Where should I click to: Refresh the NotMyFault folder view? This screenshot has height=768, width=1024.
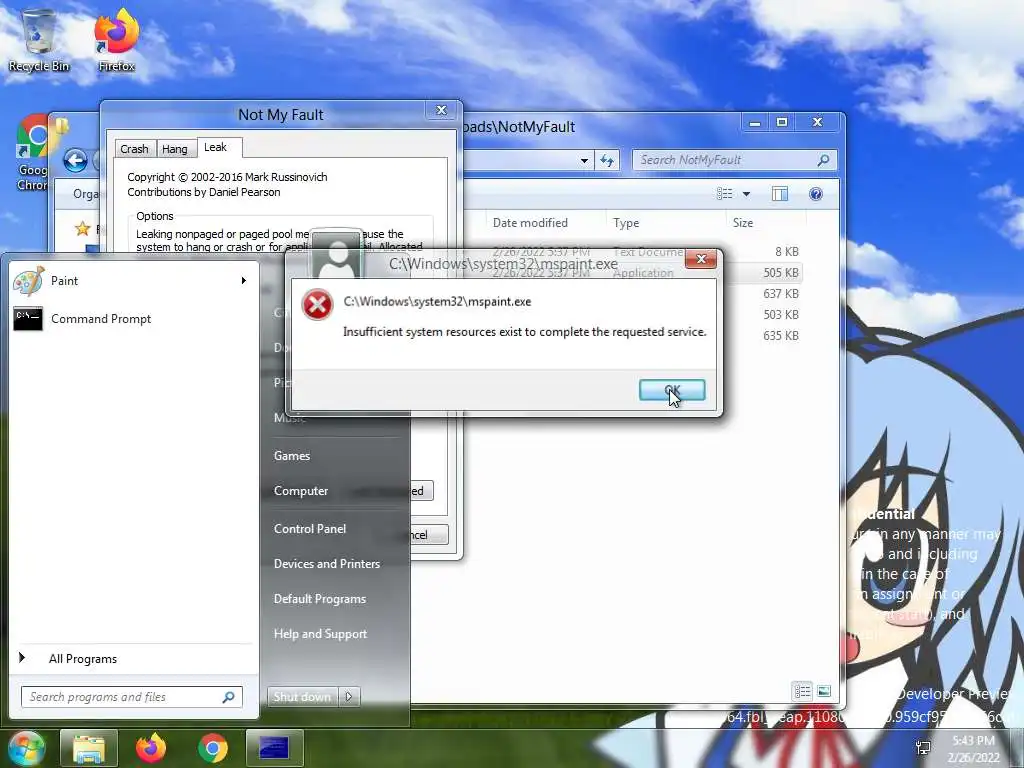pos(607,160)
